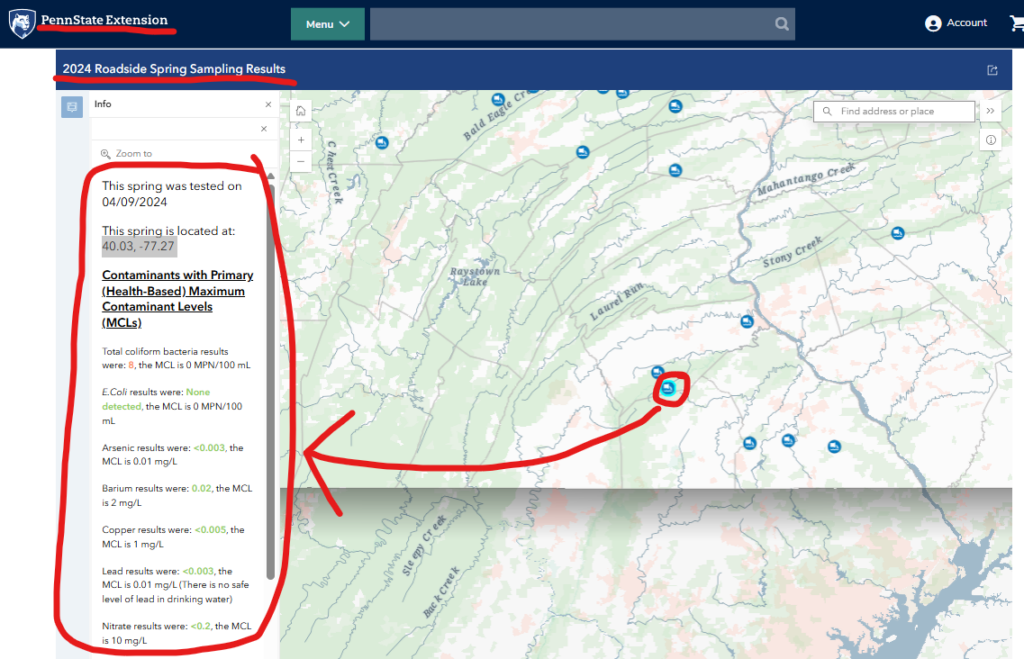
Task: Click the Find address search icon
Action: 827,111
